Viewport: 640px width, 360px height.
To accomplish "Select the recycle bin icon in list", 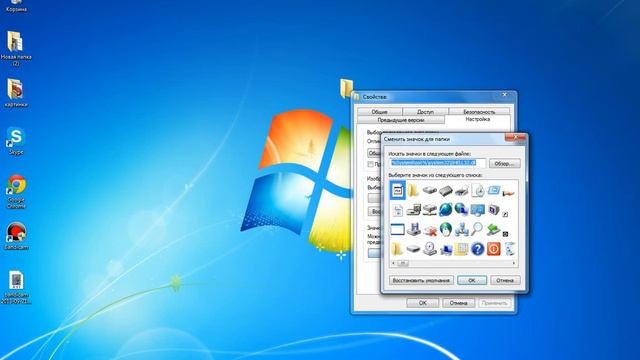I will coord(509,249).
